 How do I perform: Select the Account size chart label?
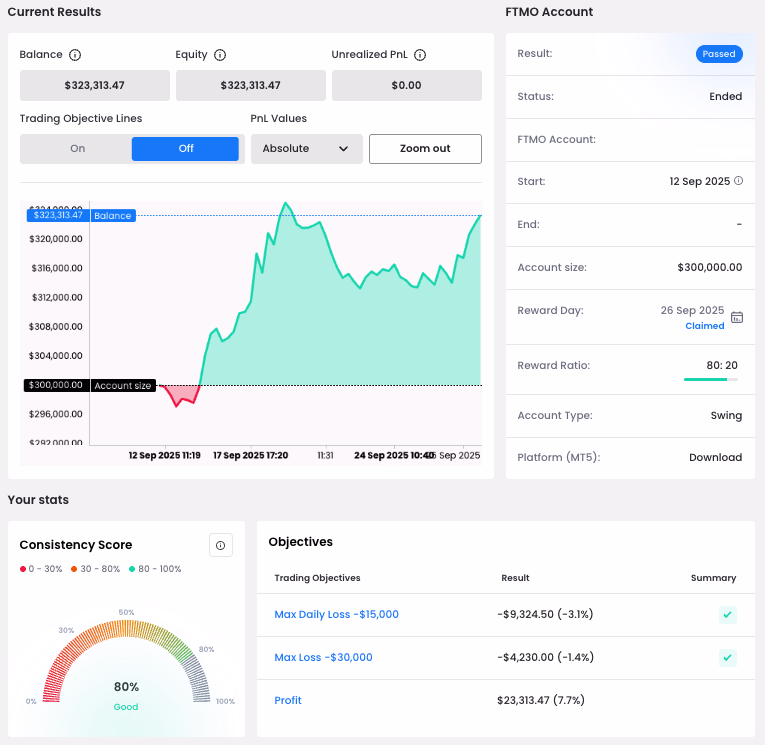click(x=123, y=385)
